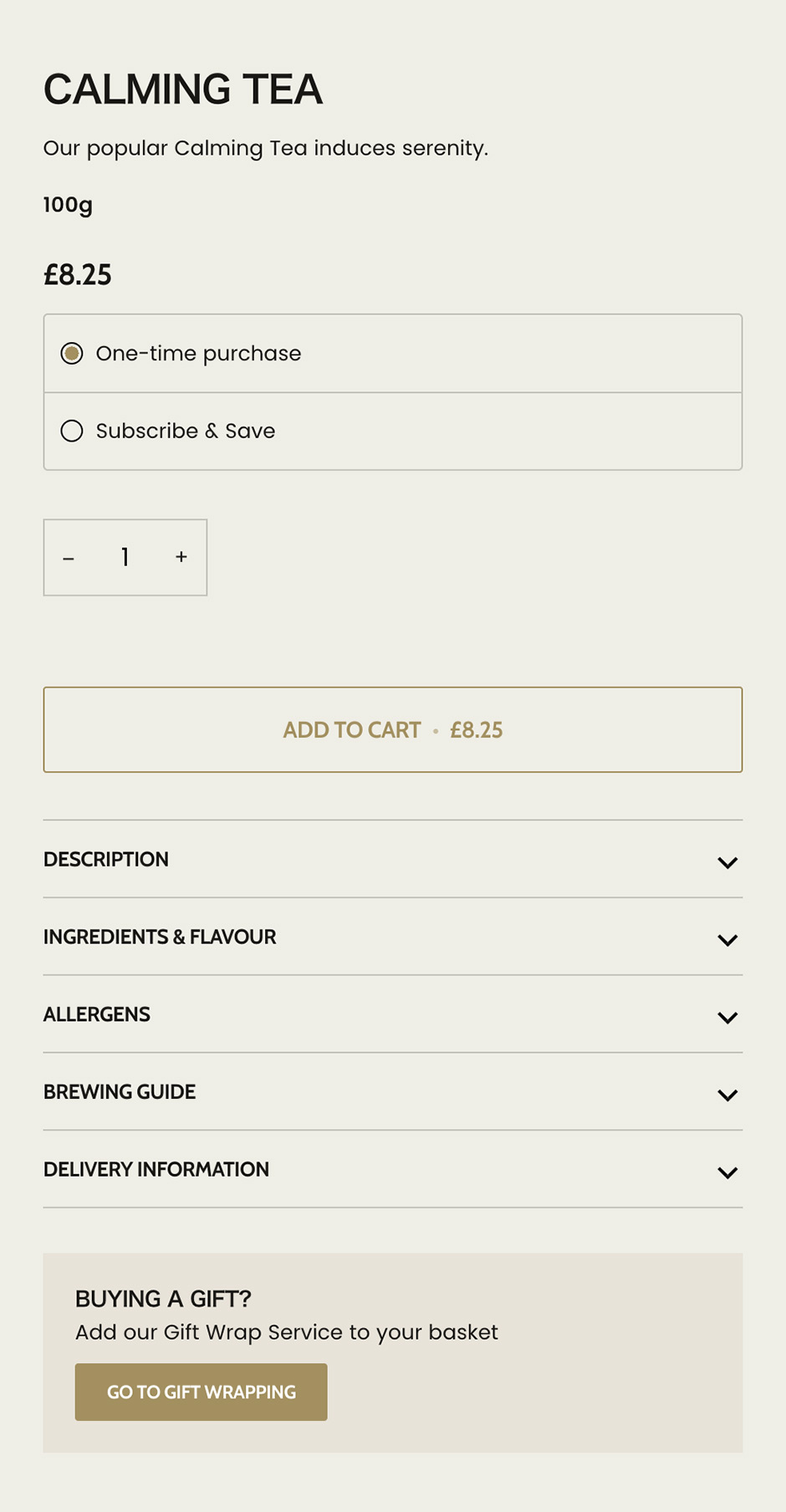Click the Subscribe & Save label text

point(186,431)
